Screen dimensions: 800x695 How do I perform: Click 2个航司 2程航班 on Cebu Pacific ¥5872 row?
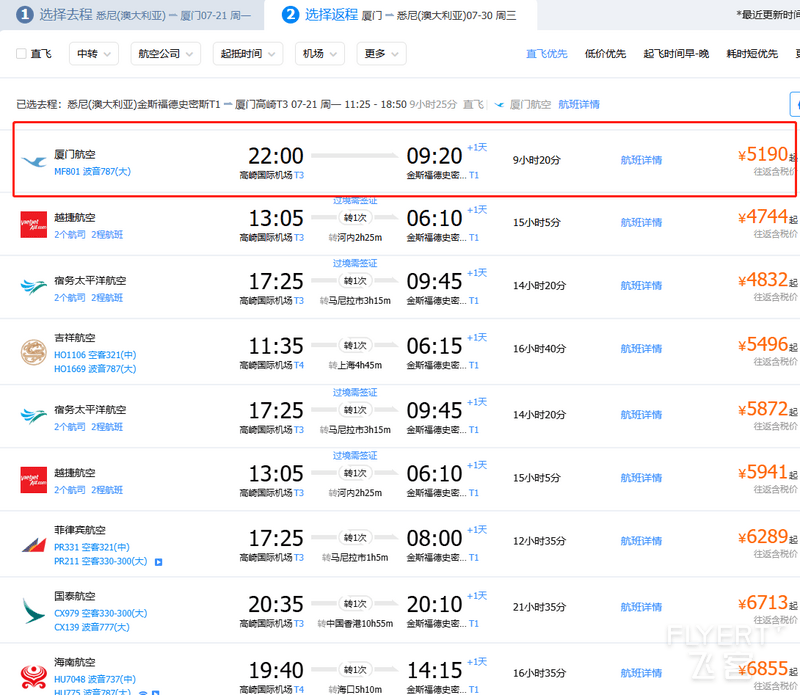point(88,427)
